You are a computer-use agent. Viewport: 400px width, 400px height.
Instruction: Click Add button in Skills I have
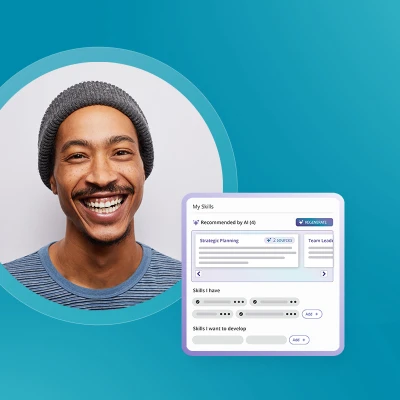pos(312,314)
